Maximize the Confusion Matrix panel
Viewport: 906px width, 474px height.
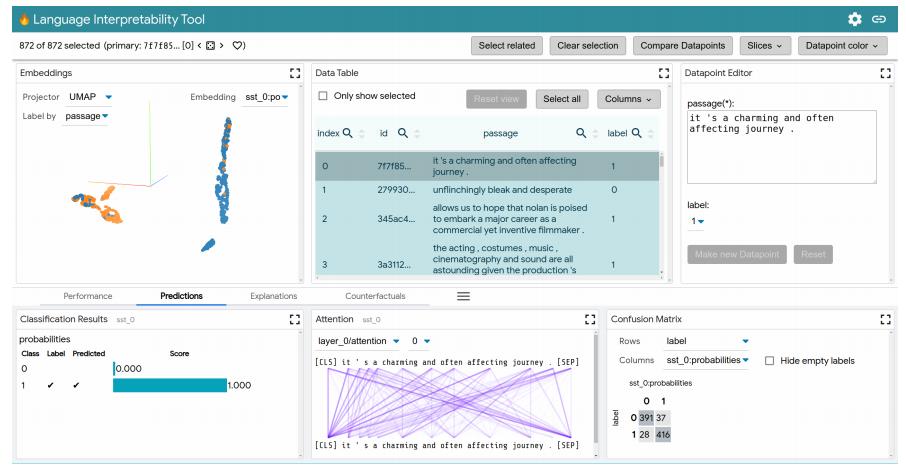tap(885, 319)
